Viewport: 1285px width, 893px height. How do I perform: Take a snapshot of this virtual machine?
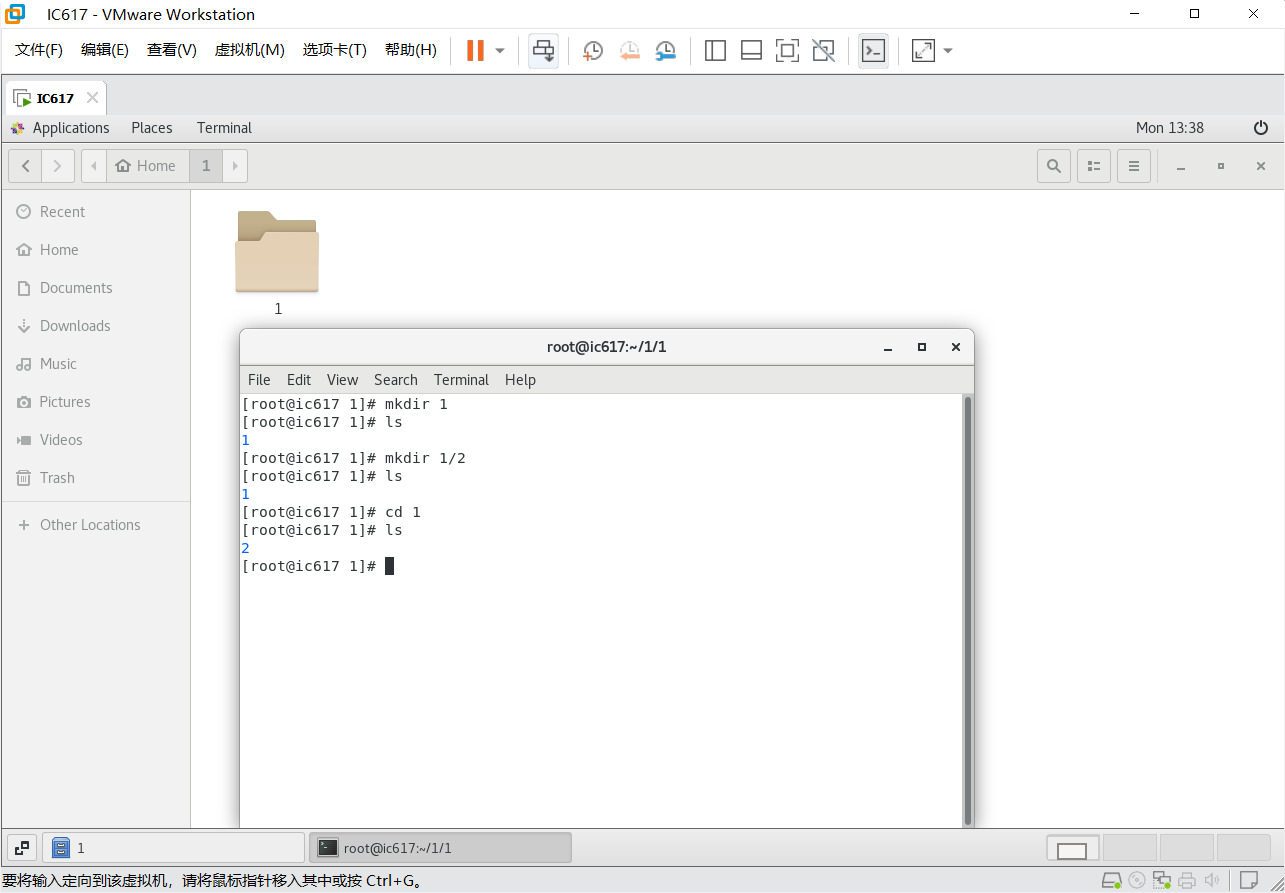[x=593, y=50]
